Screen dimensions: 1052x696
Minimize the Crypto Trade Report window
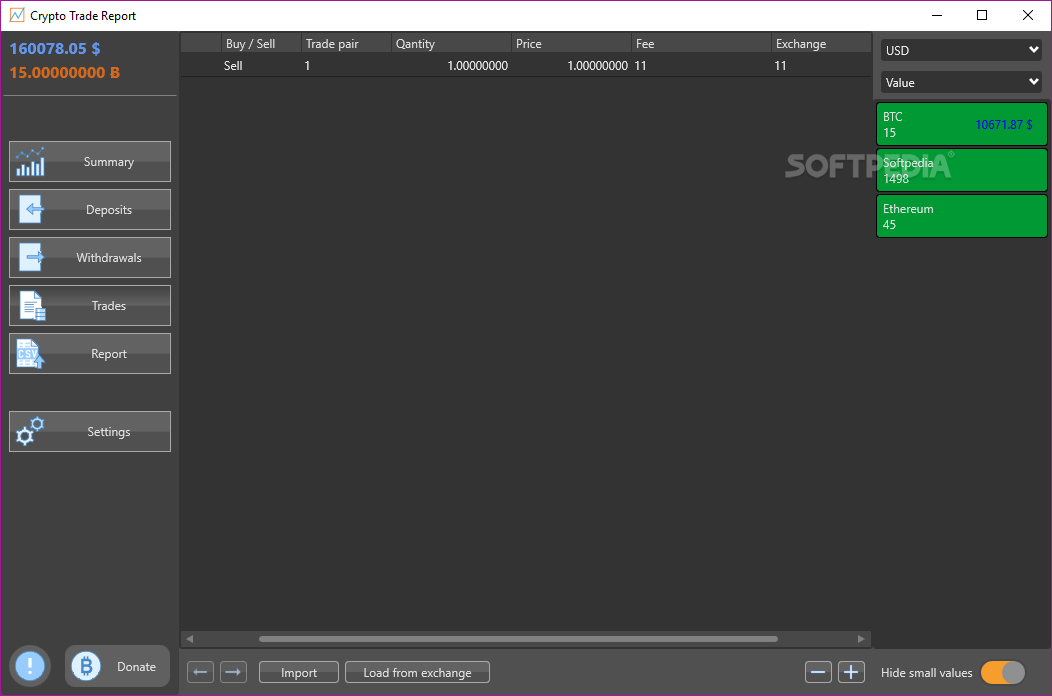pos(937,15)
